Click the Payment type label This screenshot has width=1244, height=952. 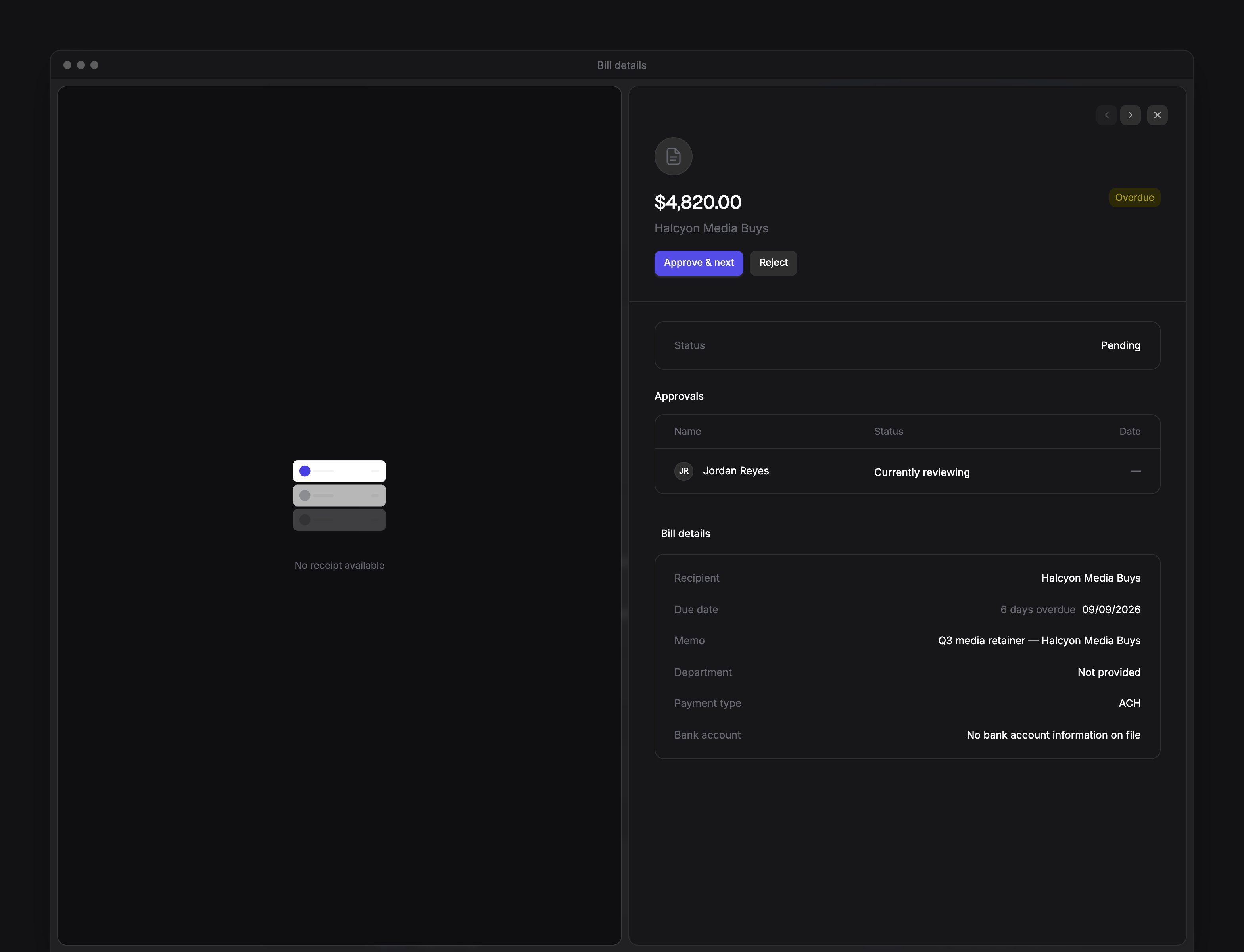pyautogui.click(x=708, y=703)
